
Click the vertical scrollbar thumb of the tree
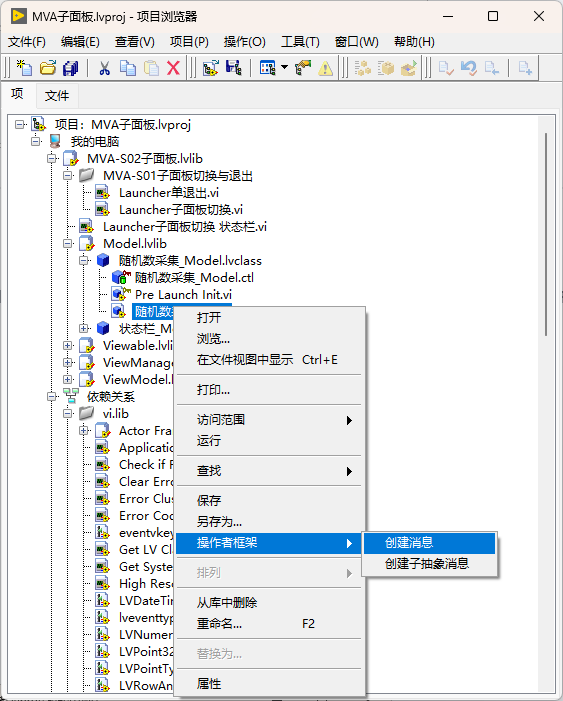click(x=546, y=234)
